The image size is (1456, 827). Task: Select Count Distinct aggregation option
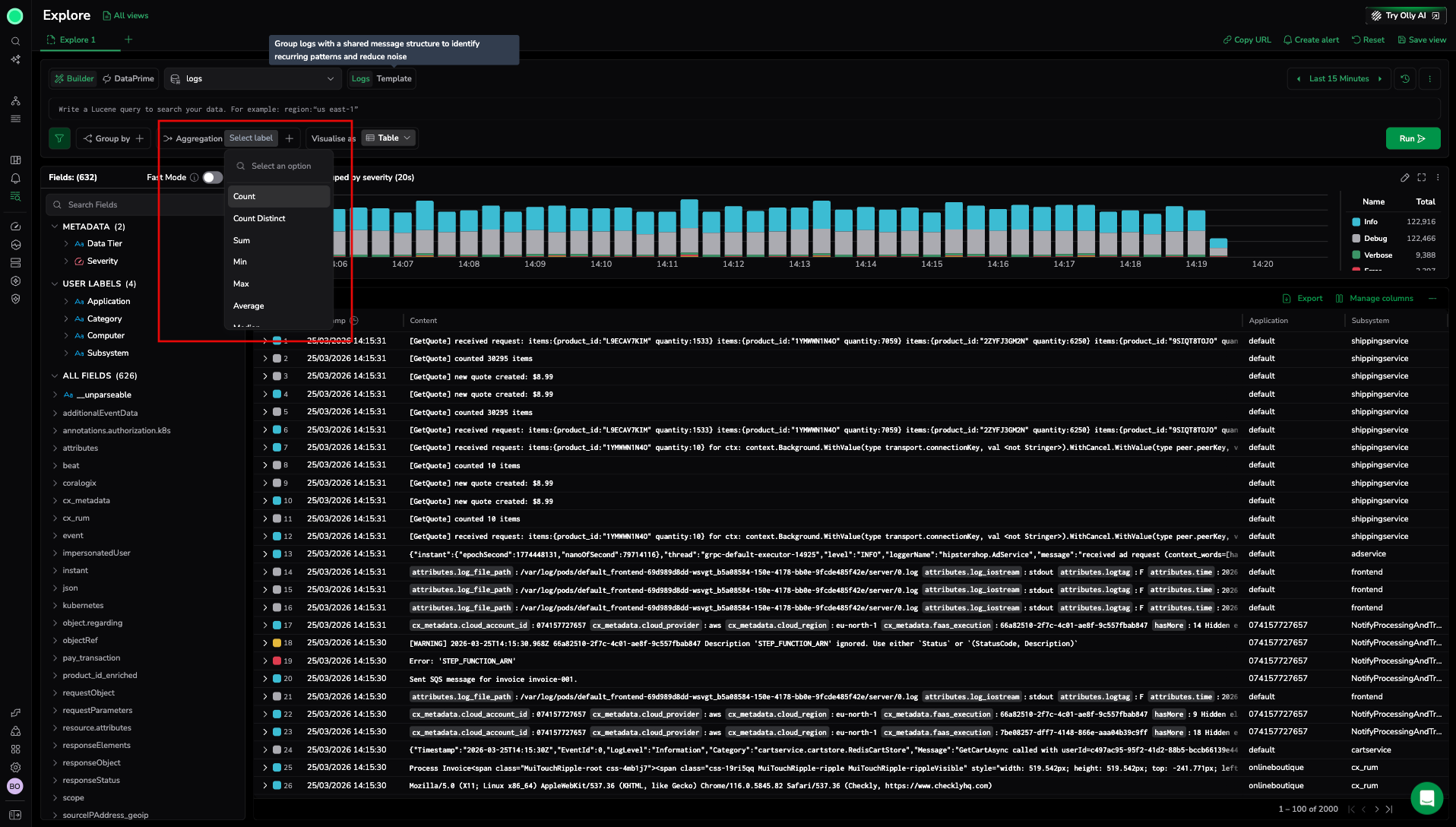click(x=259, y=219)
